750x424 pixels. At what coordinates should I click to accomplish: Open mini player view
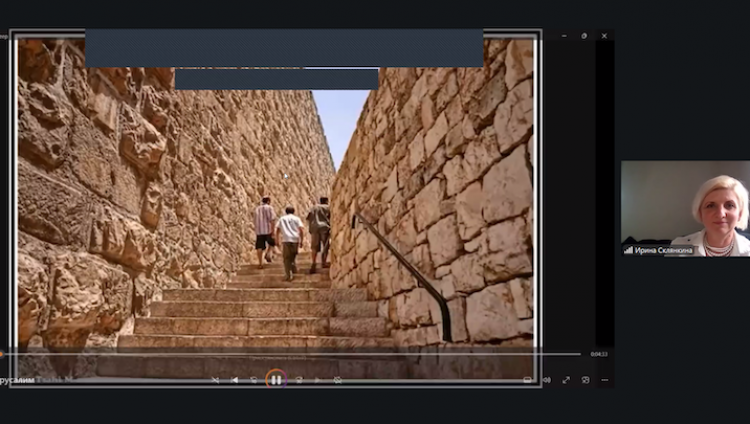585,380
